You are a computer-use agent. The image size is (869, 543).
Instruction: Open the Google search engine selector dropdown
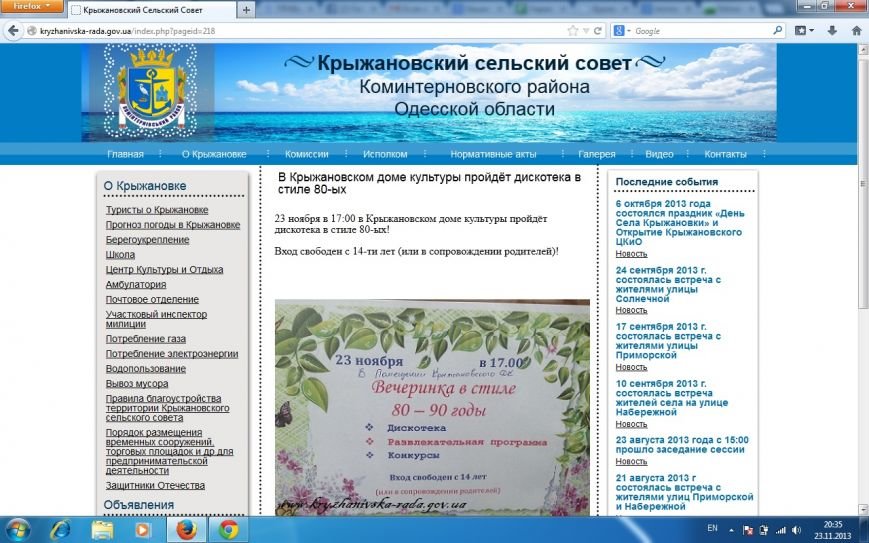(622, 31)
